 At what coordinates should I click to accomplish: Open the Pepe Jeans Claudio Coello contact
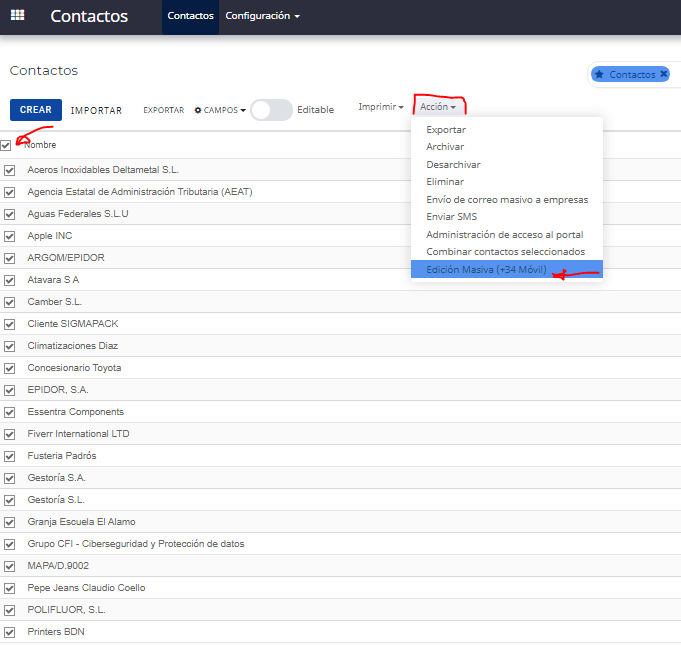tap(86, 588)
